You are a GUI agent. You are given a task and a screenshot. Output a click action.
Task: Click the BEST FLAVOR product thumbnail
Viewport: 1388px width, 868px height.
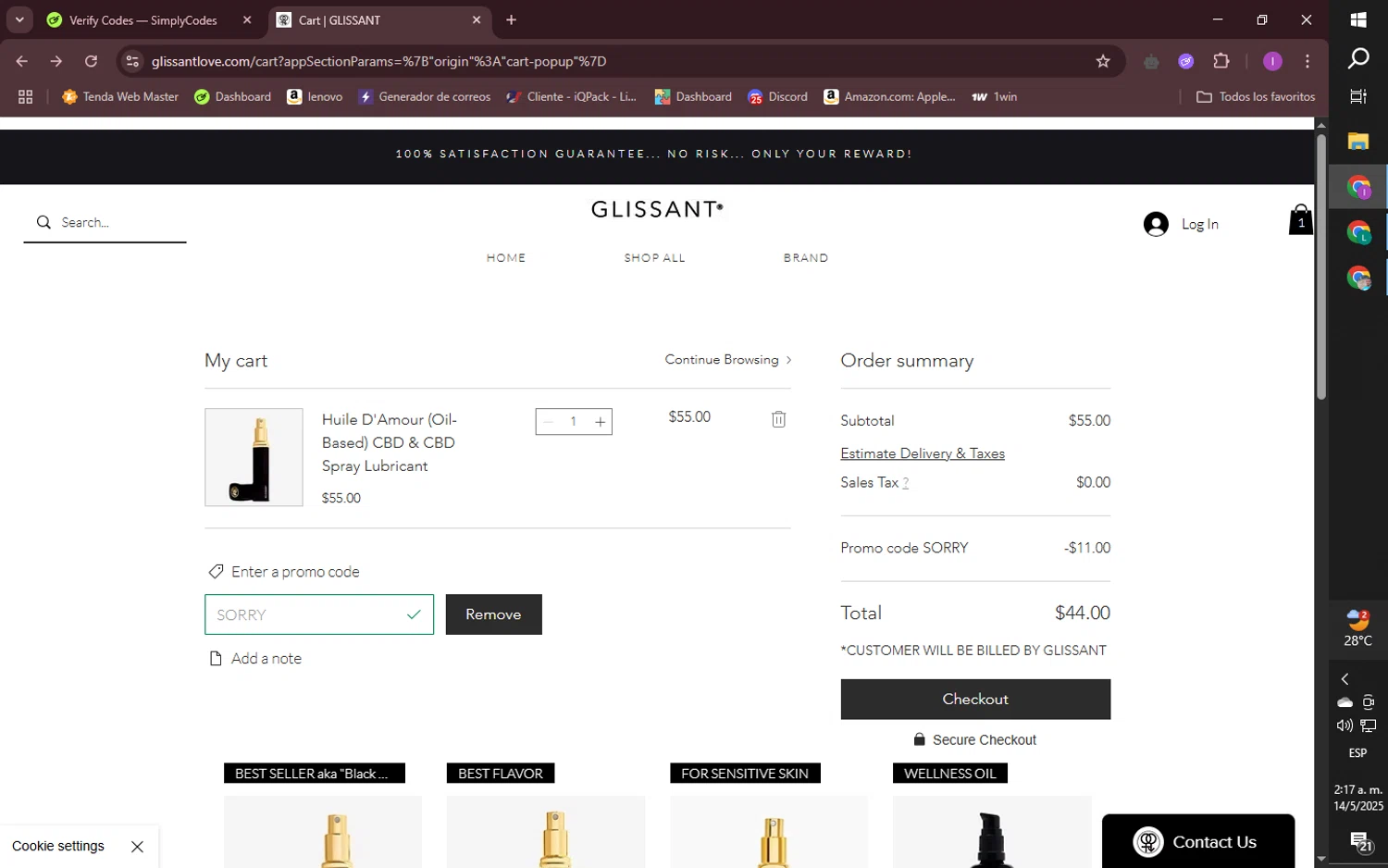pyautogui.click(x=546, y=832)
